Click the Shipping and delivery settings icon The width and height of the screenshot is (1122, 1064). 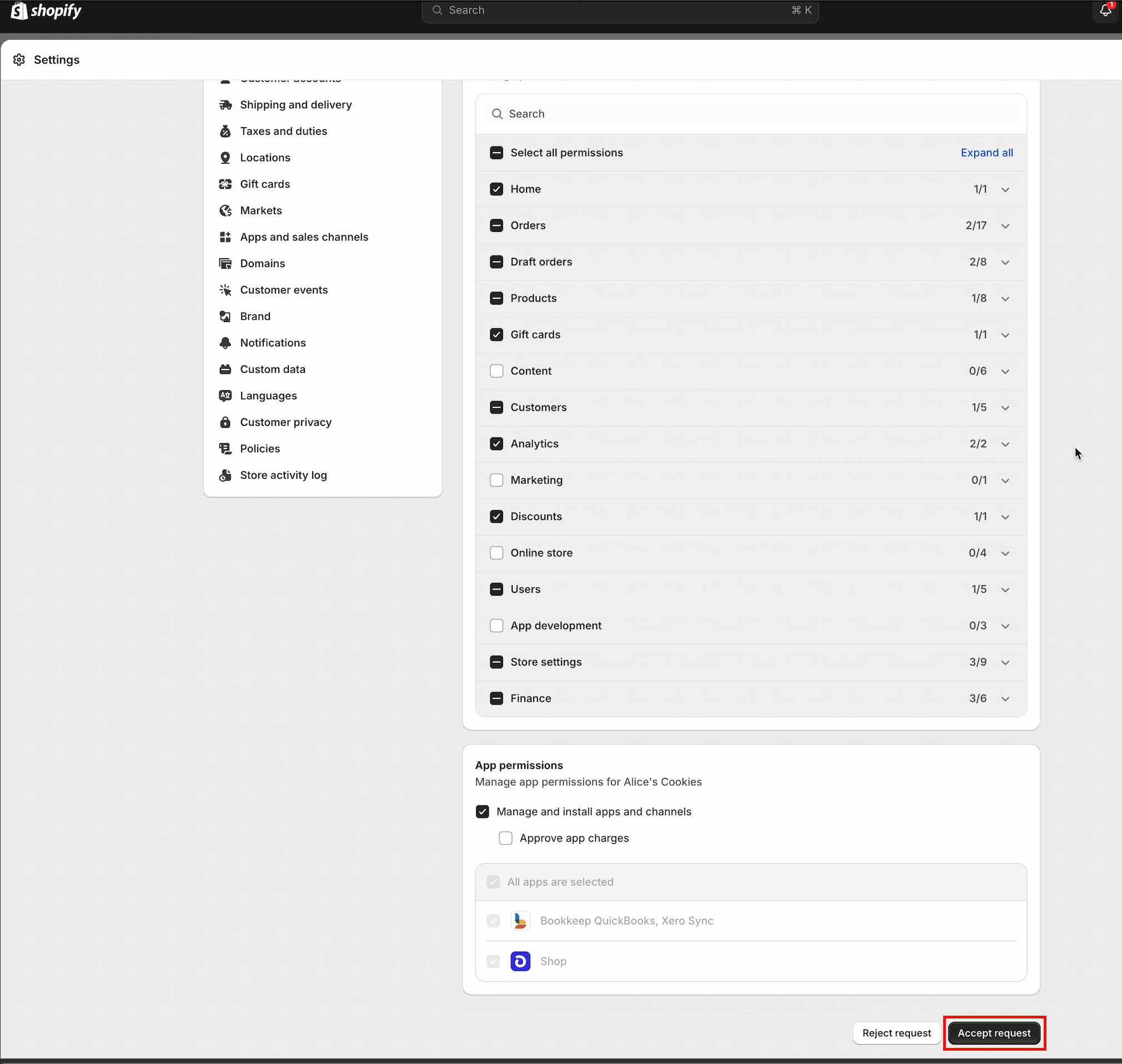point(225,104)
